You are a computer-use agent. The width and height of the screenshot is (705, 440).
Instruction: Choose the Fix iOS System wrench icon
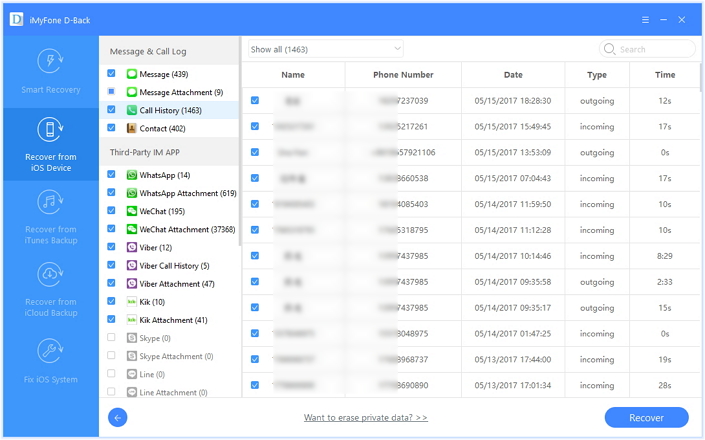(x=50, y=351)
